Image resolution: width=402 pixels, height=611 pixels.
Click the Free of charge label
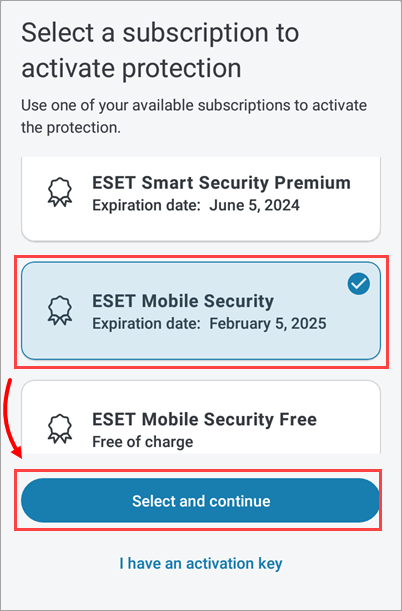pyautogui.click(x=143, y=442)
